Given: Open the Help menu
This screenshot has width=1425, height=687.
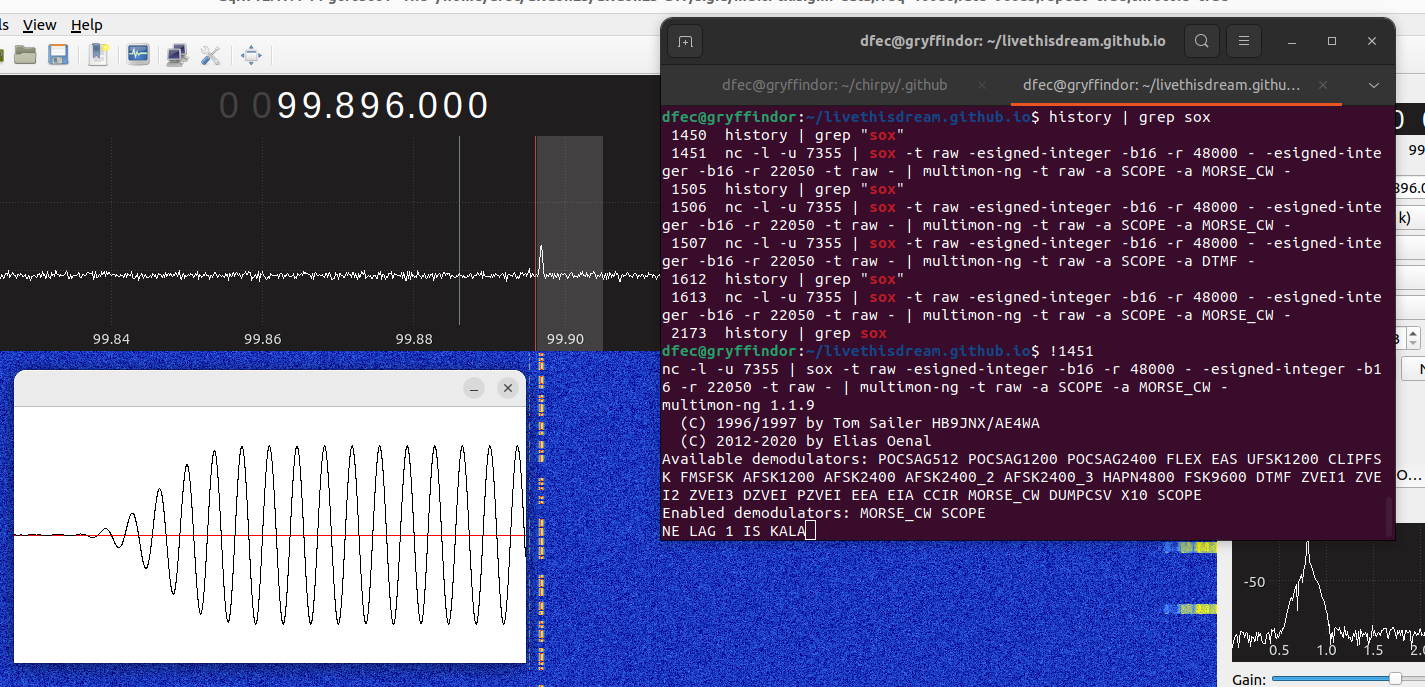Looking at the screenshot, I should point(86,25).
